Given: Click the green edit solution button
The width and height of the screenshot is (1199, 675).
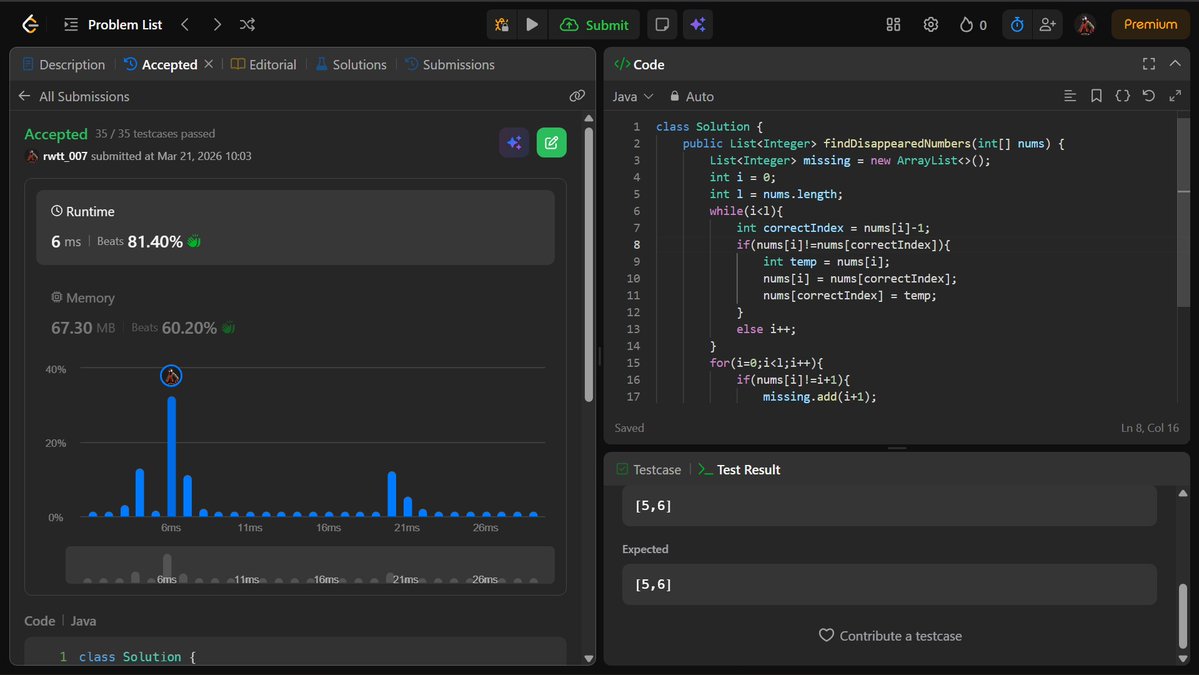Looking at the screenshot, I should point(551,142).
